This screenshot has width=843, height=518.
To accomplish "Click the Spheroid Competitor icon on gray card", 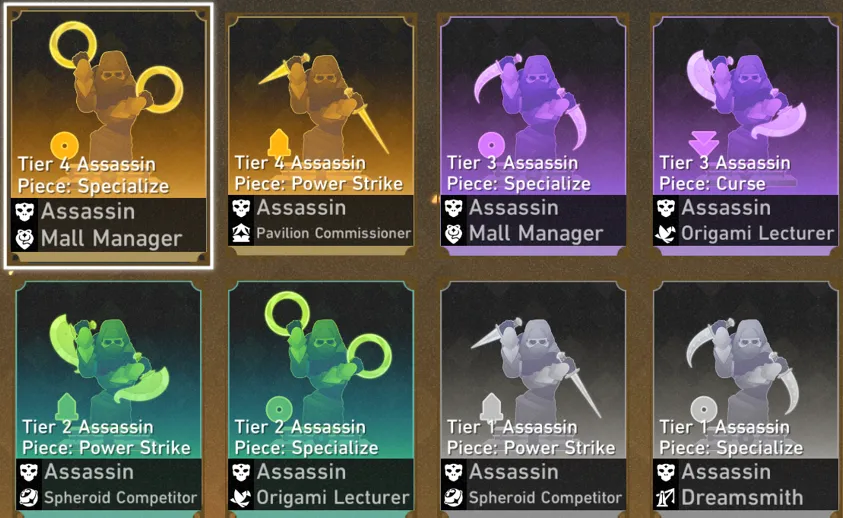I will point(453,498).
